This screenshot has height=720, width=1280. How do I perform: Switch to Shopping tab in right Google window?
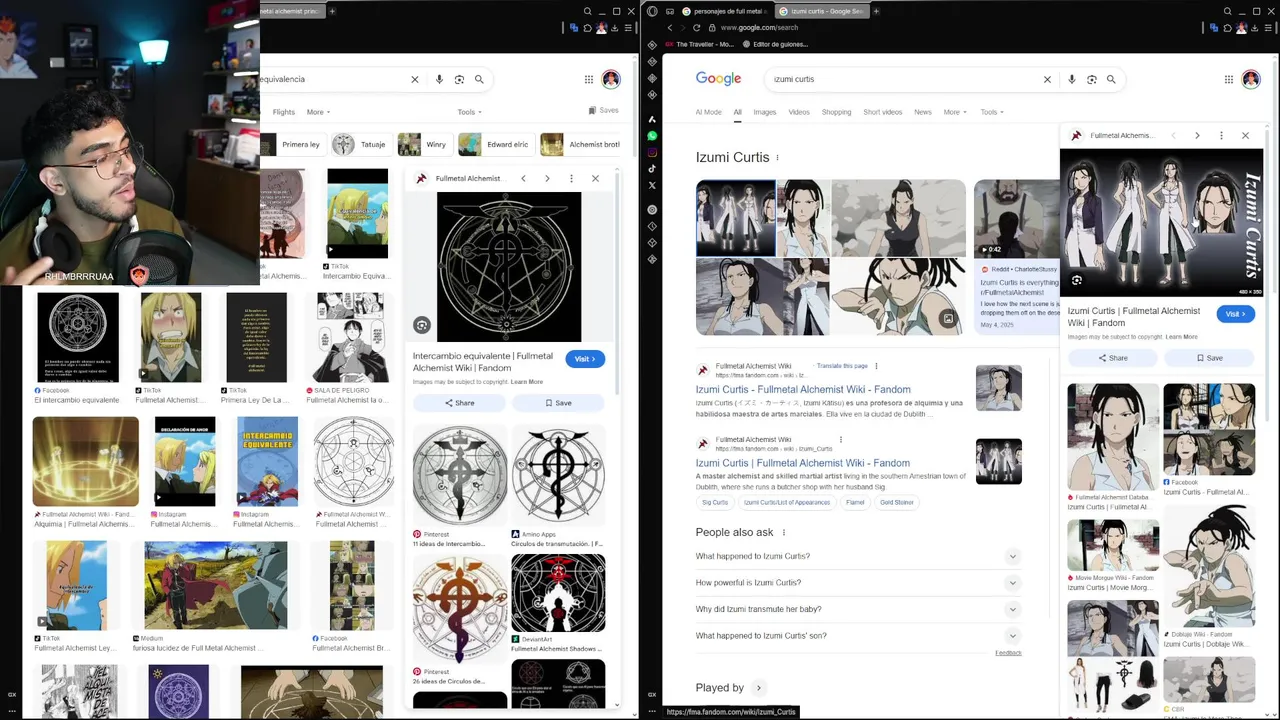point(836,112)
